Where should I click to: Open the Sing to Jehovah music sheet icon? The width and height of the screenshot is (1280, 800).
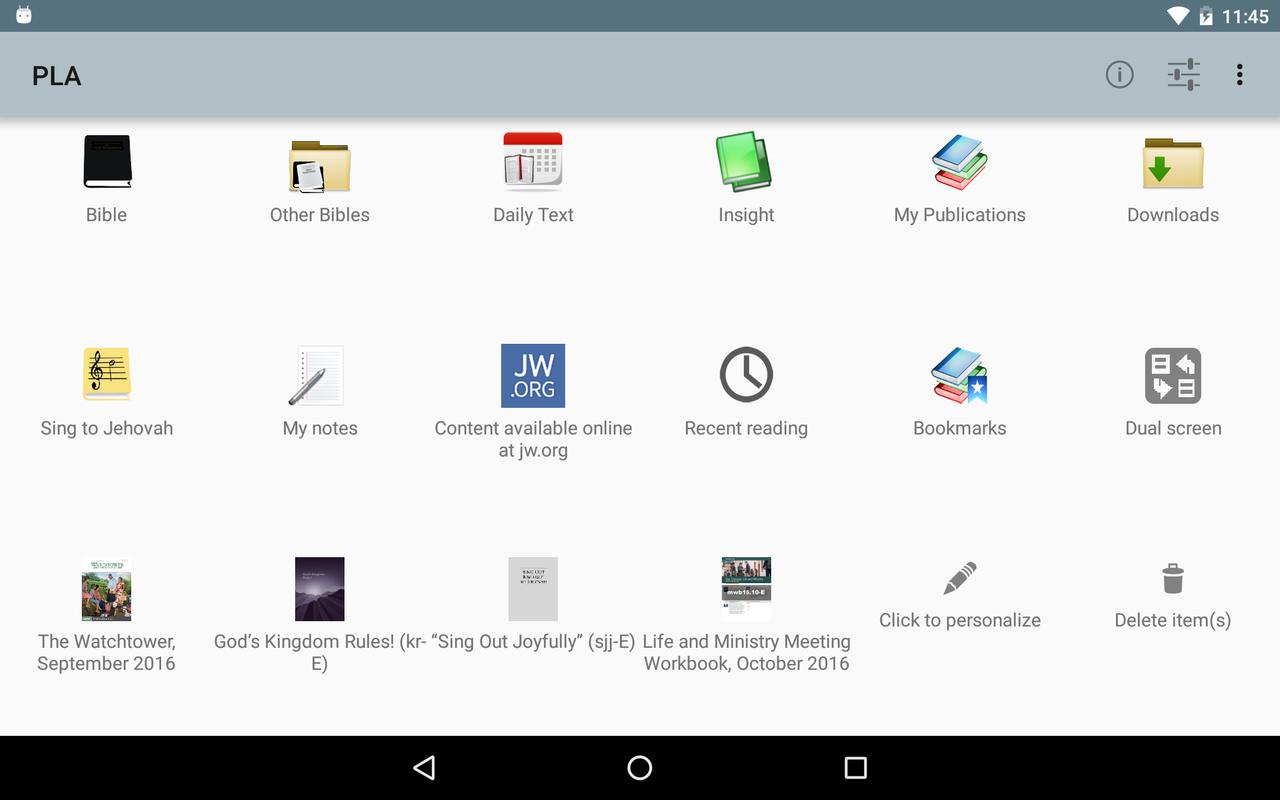tap(107, 374)
